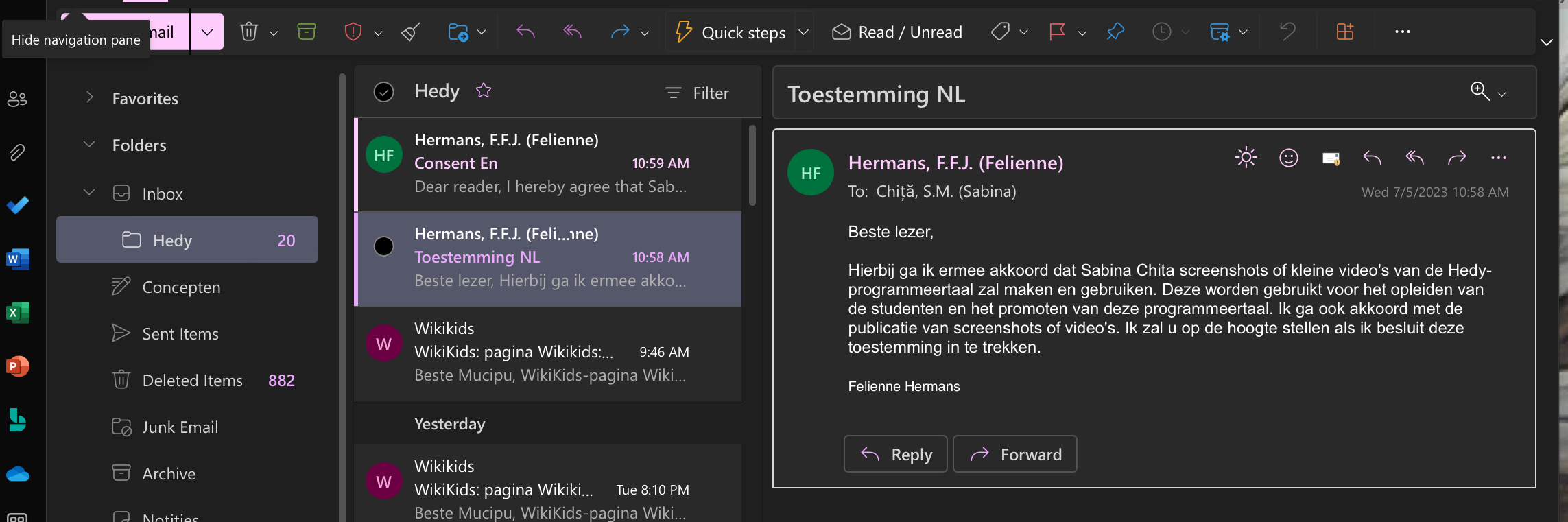The width and height of the screenshot is (1568, 522).
Task: Click sender name Hermans, F.F.J. (Felienne)
Action: click(955, 163)
